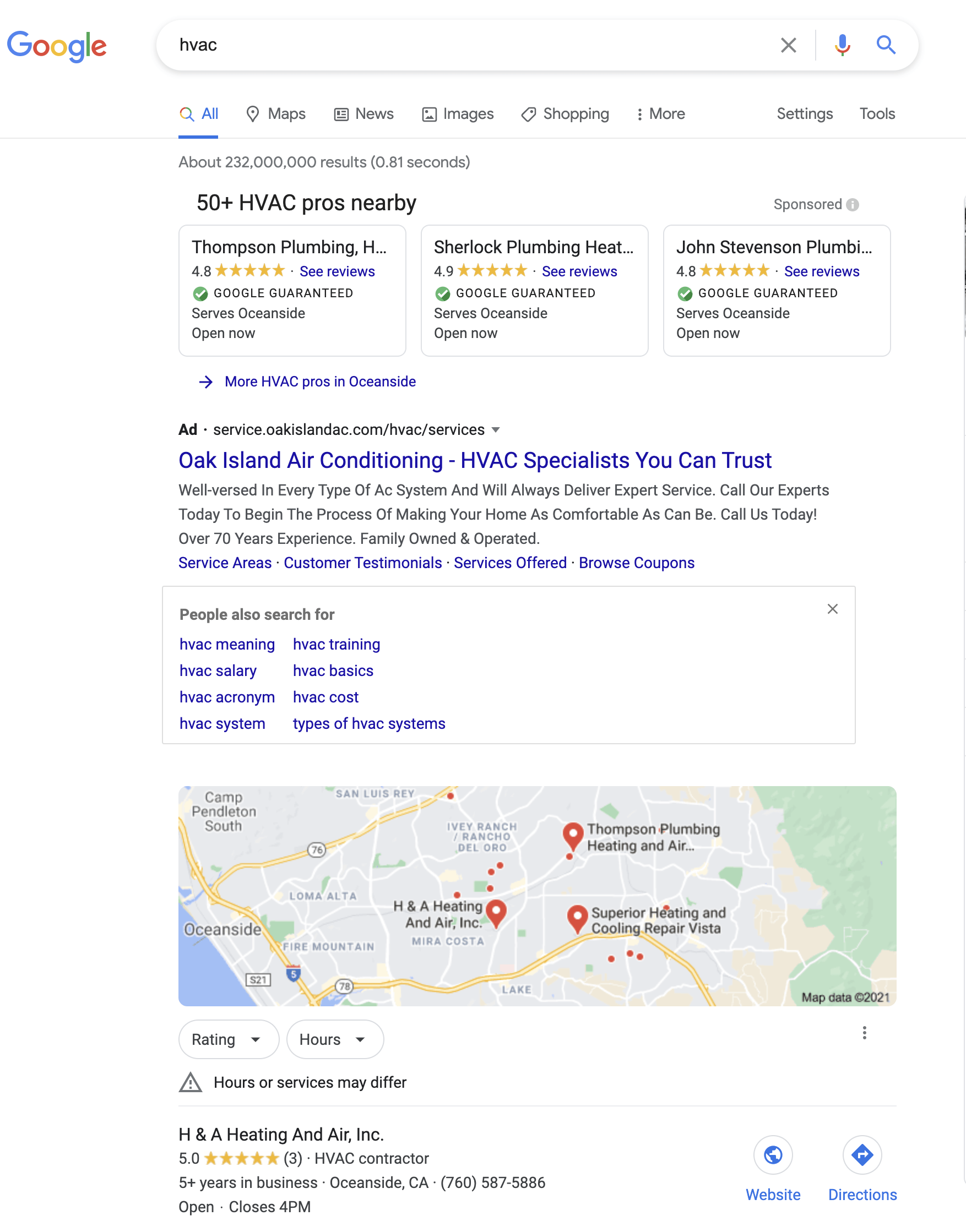Select the Thompson Plumbing map pin
The width and height of the screenshot is (966, 1232).
573,836
